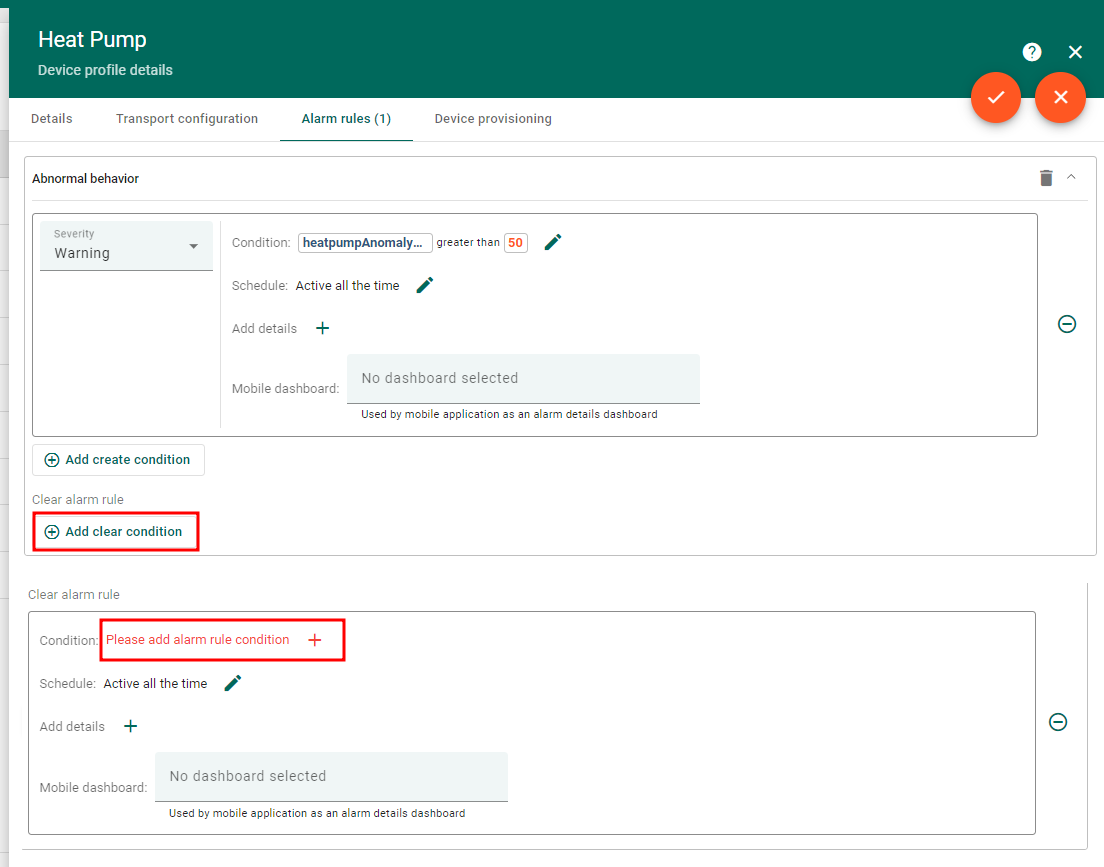
Task: Click the Add clear condition button
Action: [x=115, y=532]
